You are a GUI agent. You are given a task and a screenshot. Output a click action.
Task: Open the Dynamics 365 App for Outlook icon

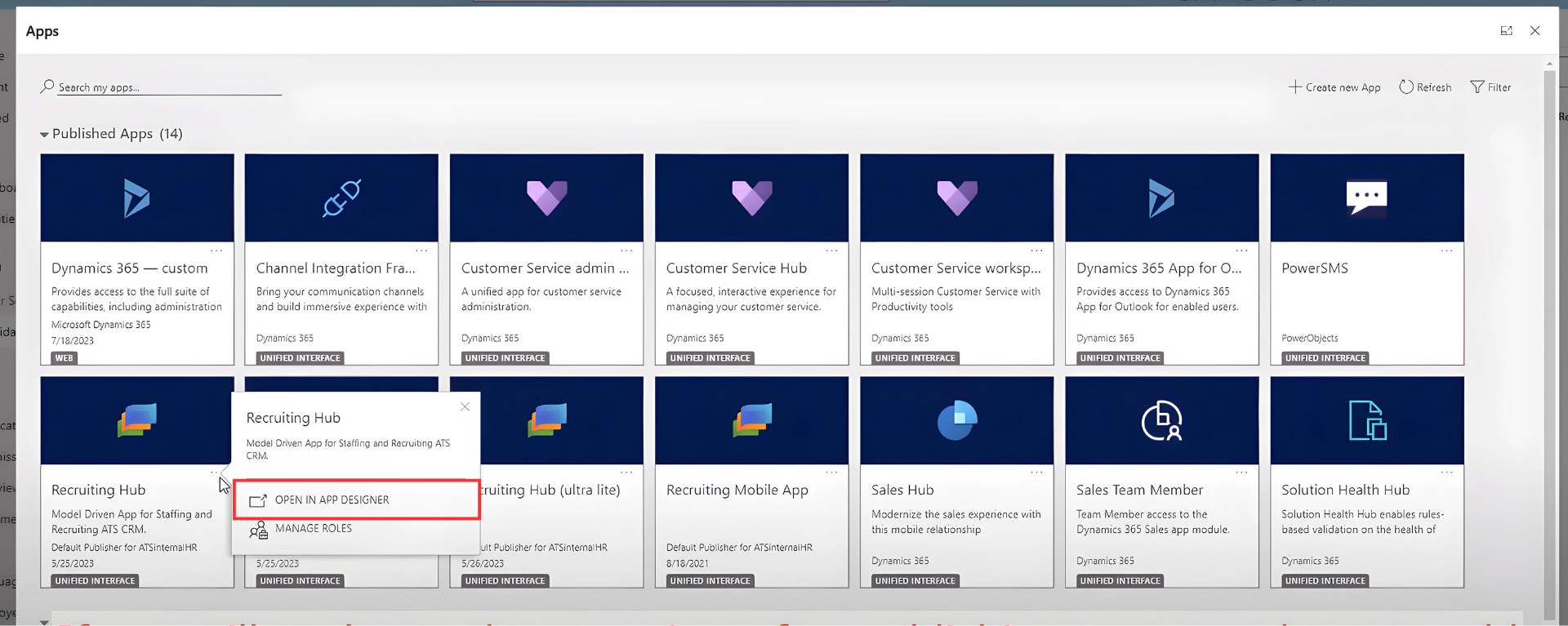tap(1161, 198)
